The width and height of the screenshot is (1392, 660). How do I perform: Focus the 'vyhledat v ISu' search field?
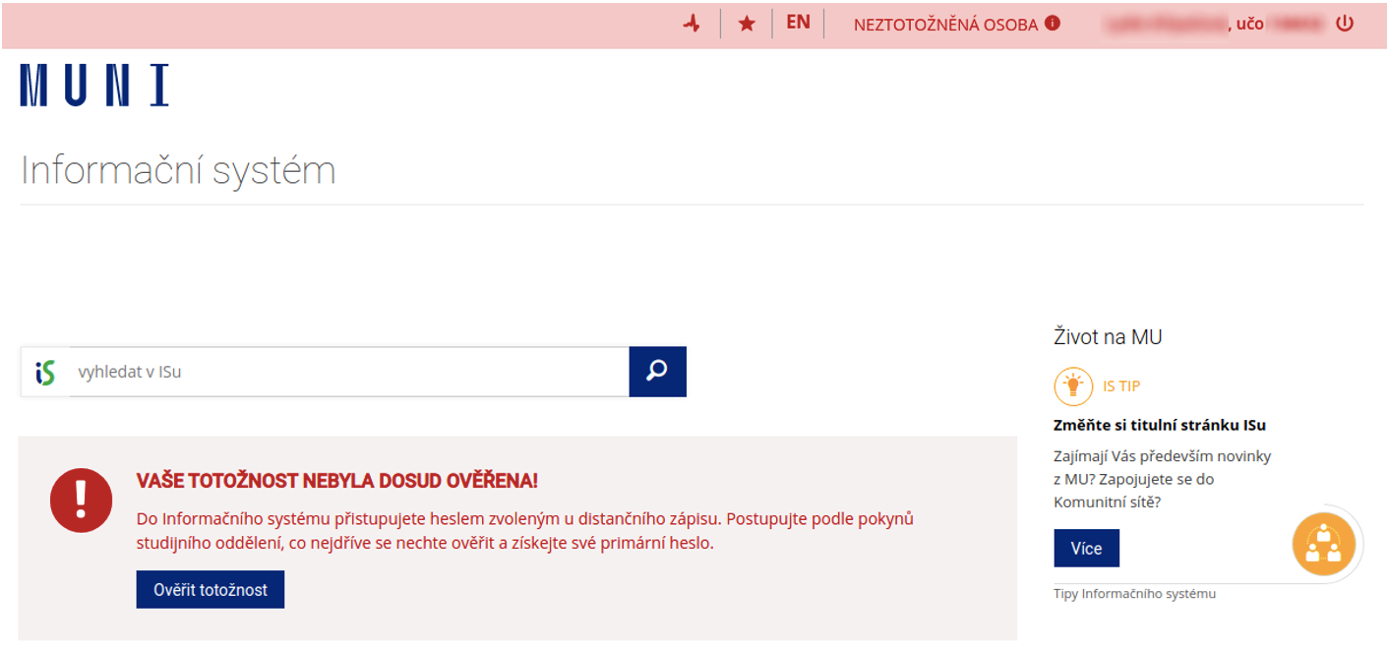tap(348, 372)
